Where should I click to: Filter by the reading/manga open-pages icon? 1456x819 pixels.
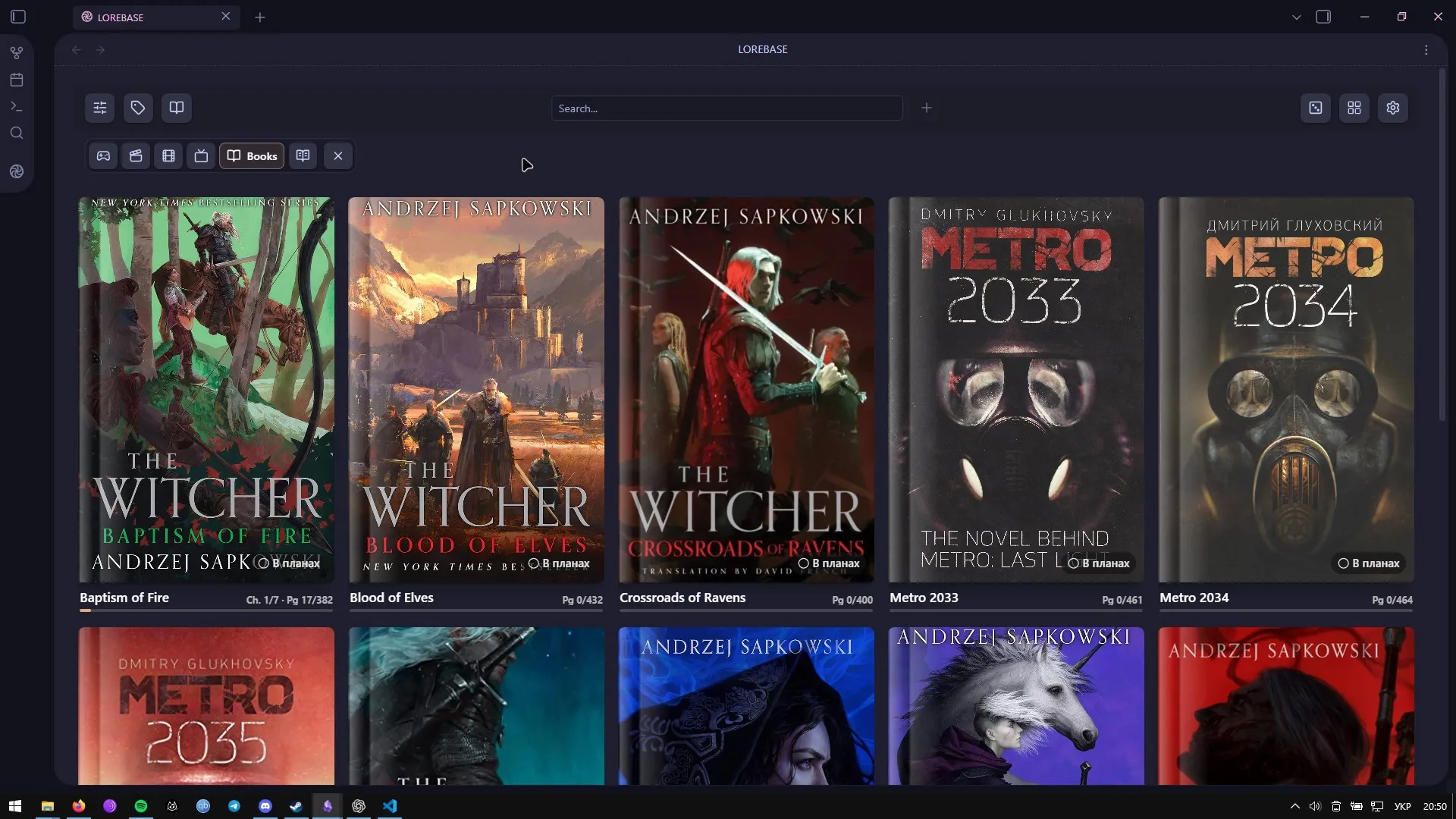303,156
